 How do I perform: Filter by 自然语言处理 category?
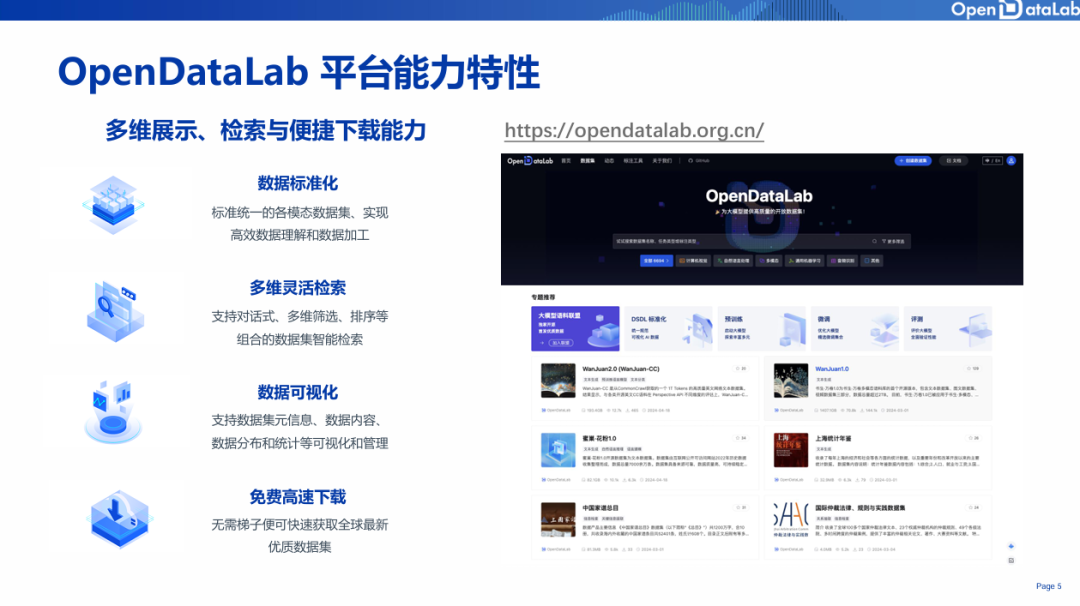point(733,261)
